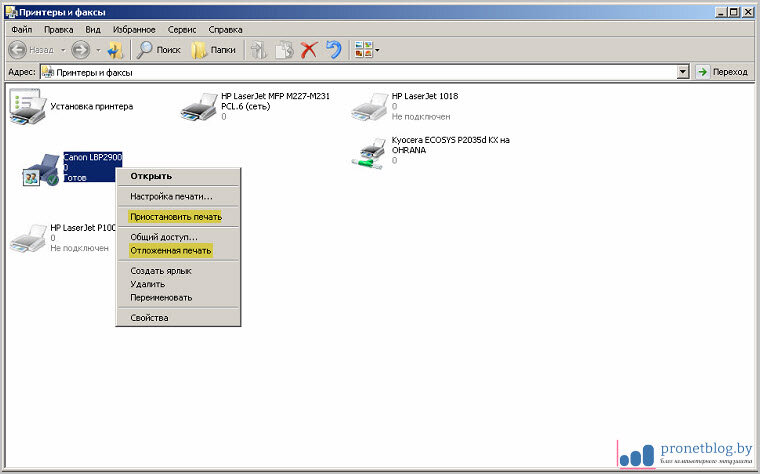
Task: Open the Сервис menu
Action: [x=182, y=30]
